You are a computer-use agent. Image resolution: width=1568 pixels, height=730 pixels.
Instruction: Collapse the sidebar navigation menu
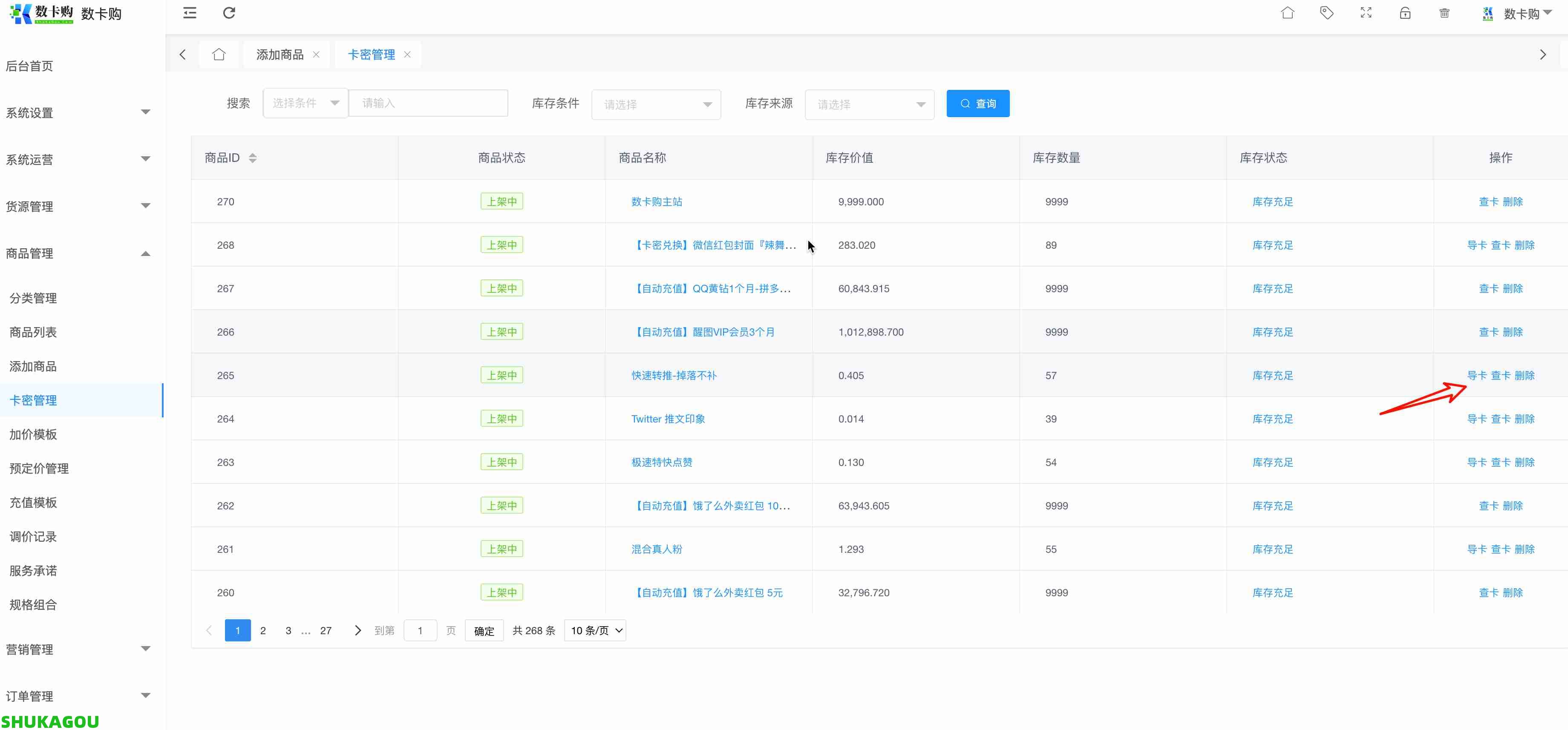(189, 13)
